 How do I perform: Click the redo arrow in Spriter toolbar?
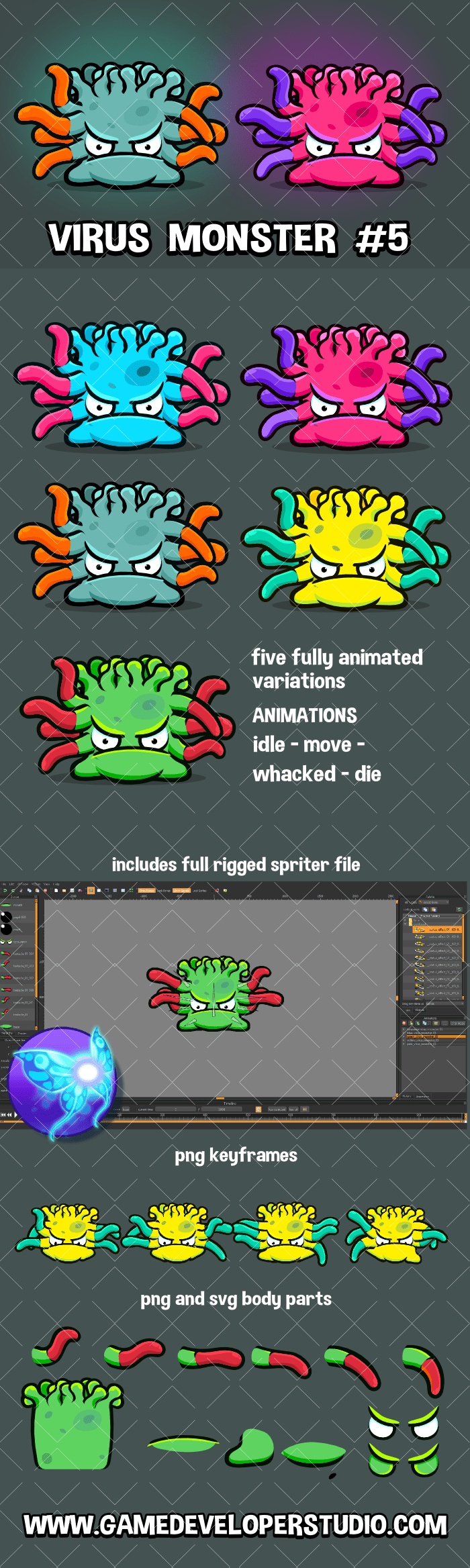point(13,890)
